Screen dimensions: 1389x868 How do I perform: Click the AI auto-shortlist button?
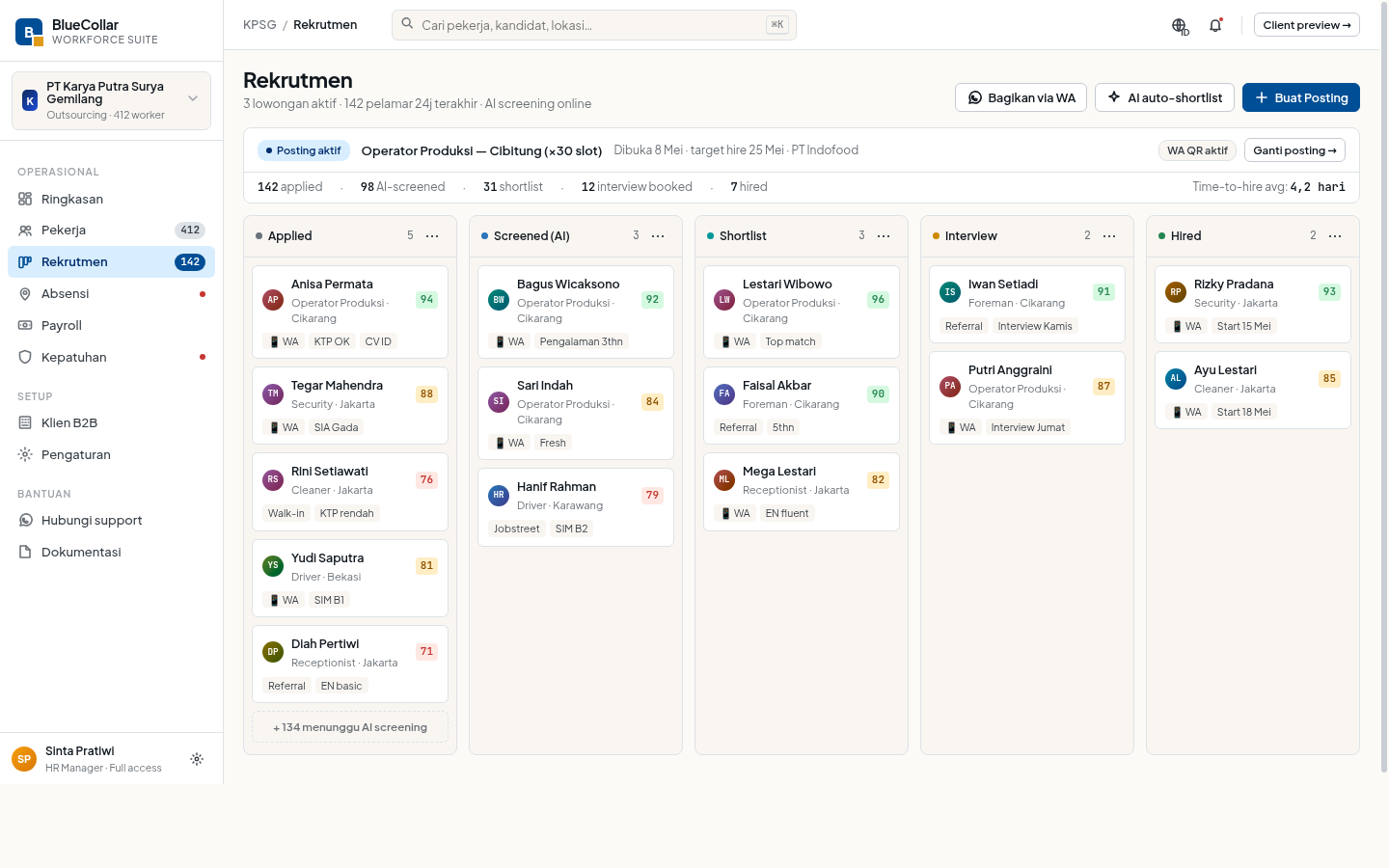[1164, 97]
